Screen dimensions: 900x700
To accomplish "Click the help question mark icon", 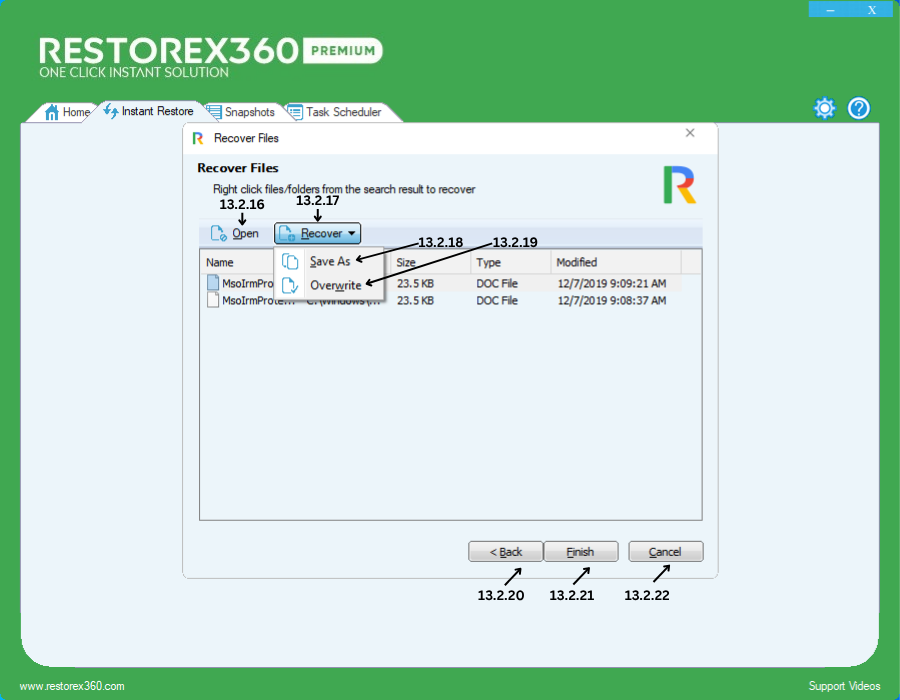I will pos(859,109).
